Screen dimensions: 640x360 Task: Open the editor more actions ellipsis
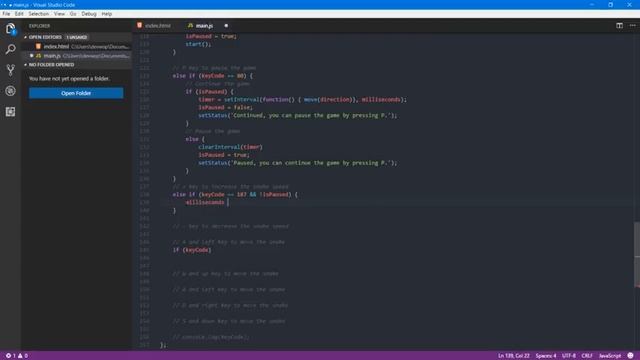tap(632, 25)
